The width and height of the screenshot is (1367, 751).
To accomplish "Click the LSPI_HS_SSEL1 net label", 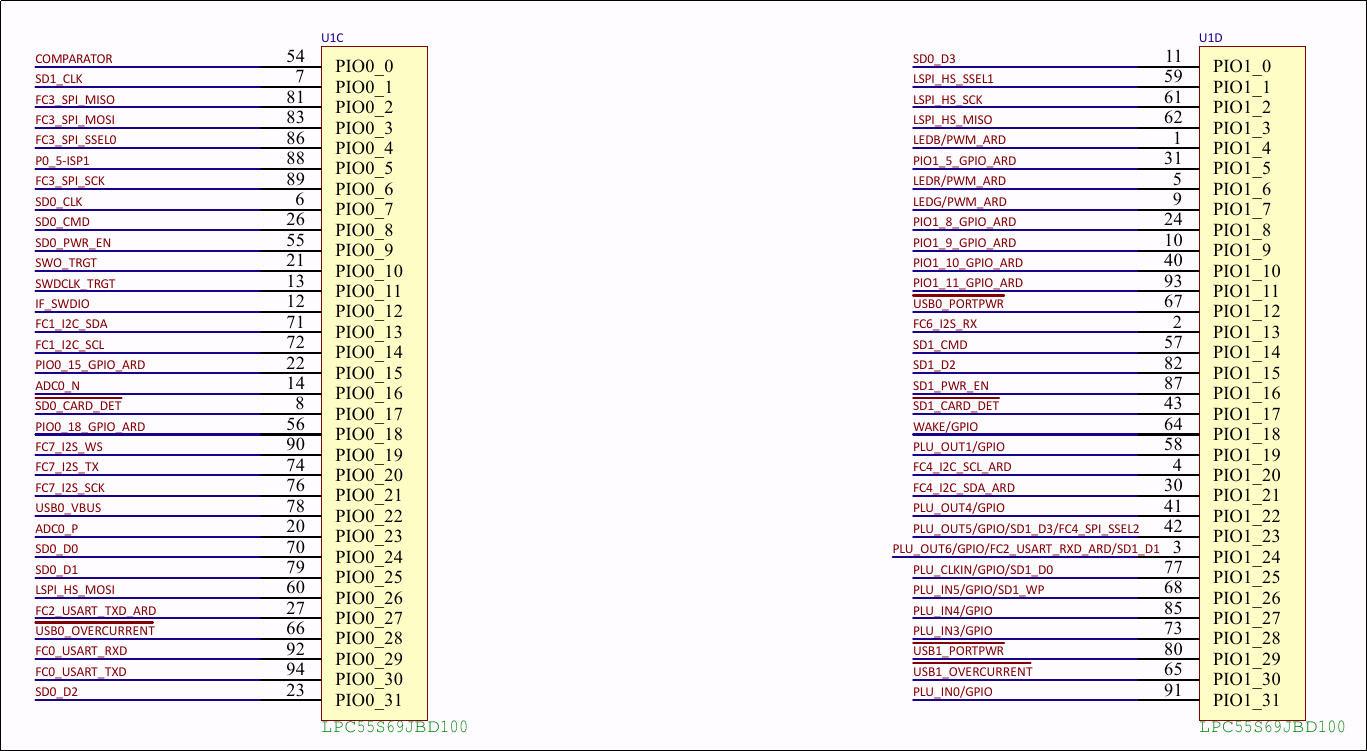I will click(953, 79).
